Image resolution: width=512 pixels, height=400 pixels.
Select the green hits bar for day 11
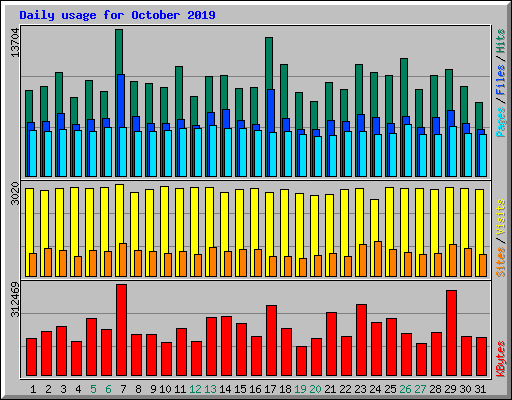coord(179,93)
